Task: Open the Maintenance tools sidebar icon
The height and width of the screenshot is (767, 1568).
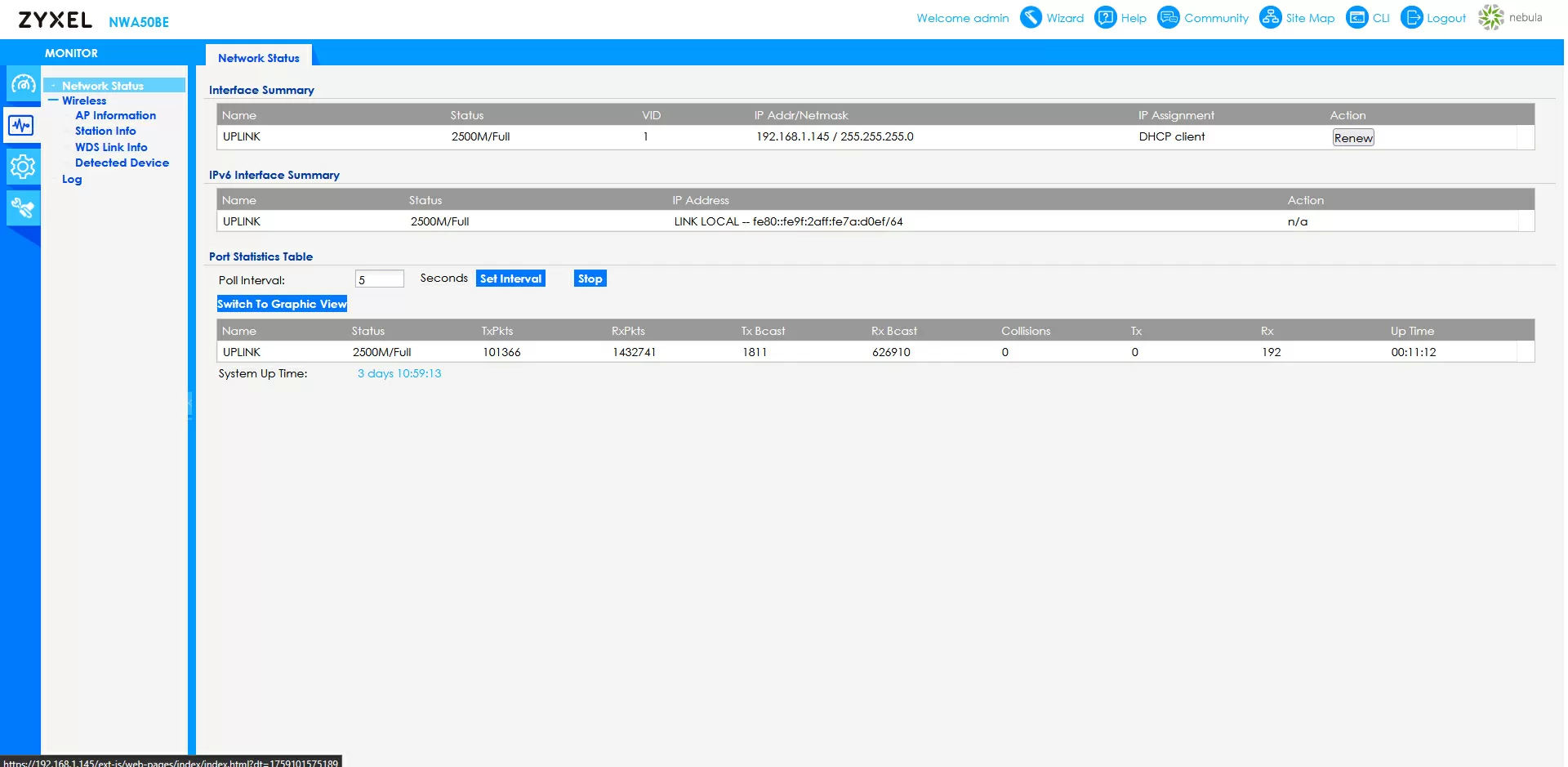Action: point(22,208)
